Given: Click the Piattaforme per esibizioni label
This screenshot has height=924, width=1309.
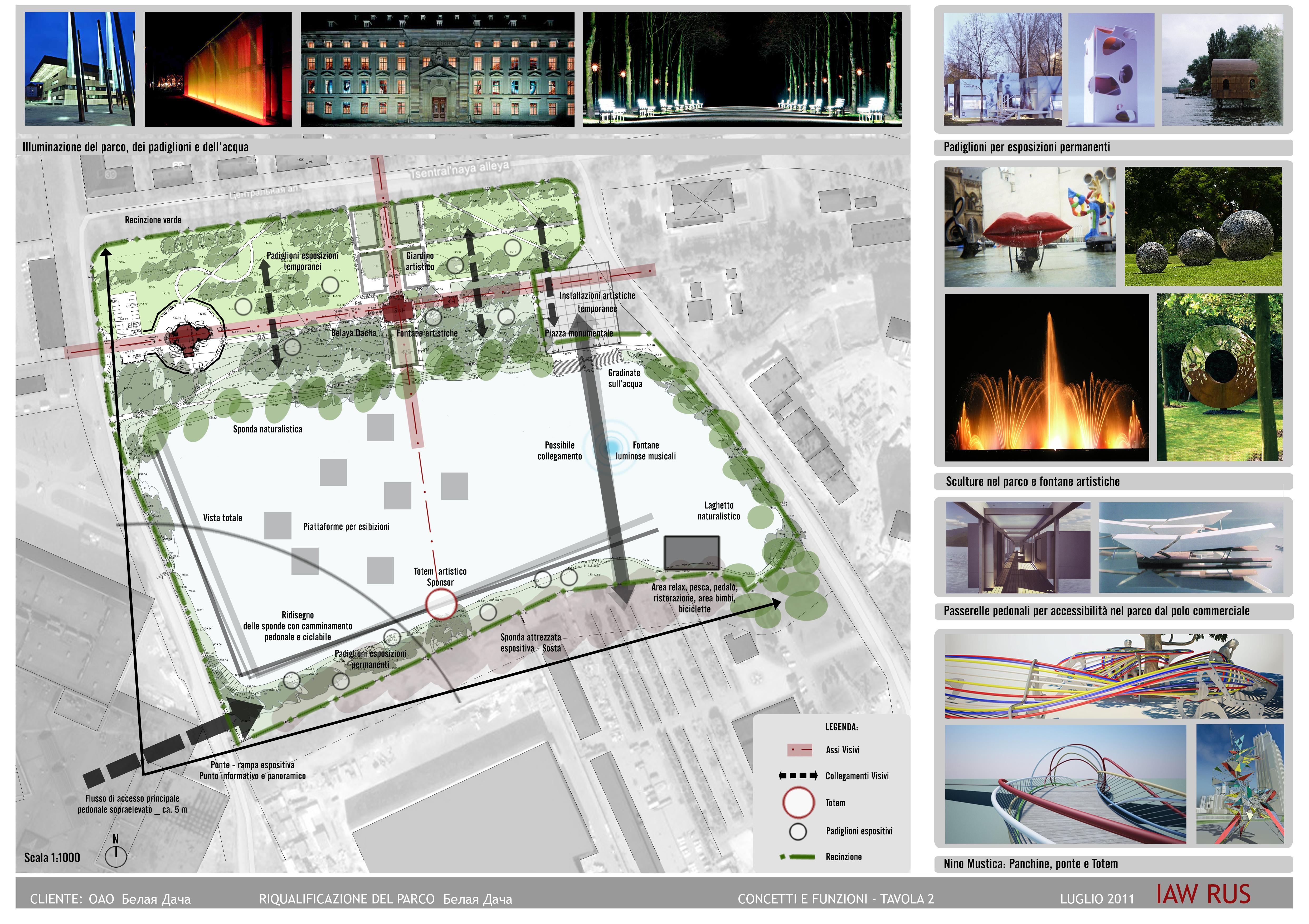Looking at the screenshot, I should [x=346, y=526].
